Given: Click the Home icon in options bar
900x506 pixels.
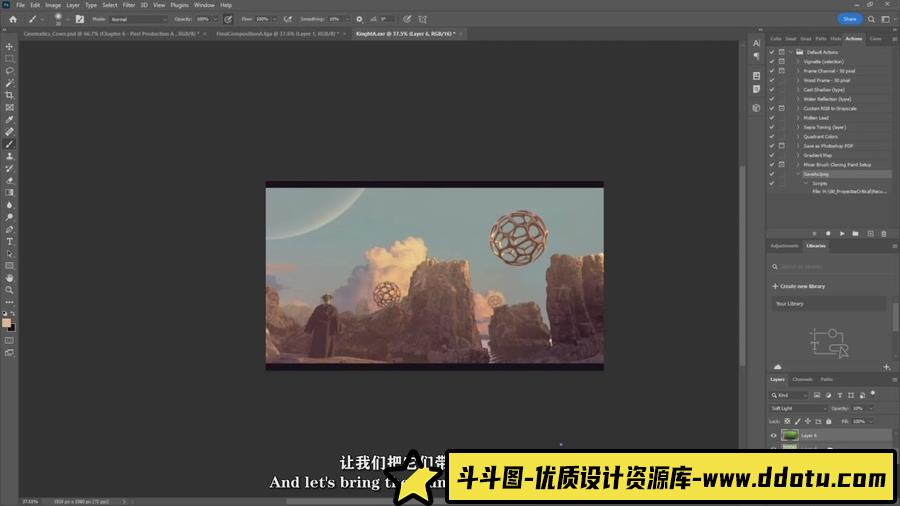Looking at the screenshot, I should coord(13,19).
